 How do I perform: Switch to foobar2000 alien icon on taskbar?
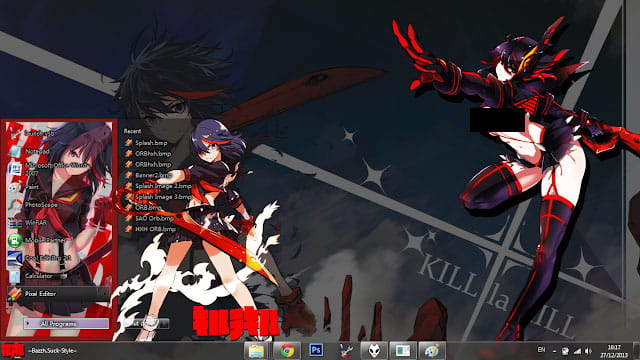point(374,351)
